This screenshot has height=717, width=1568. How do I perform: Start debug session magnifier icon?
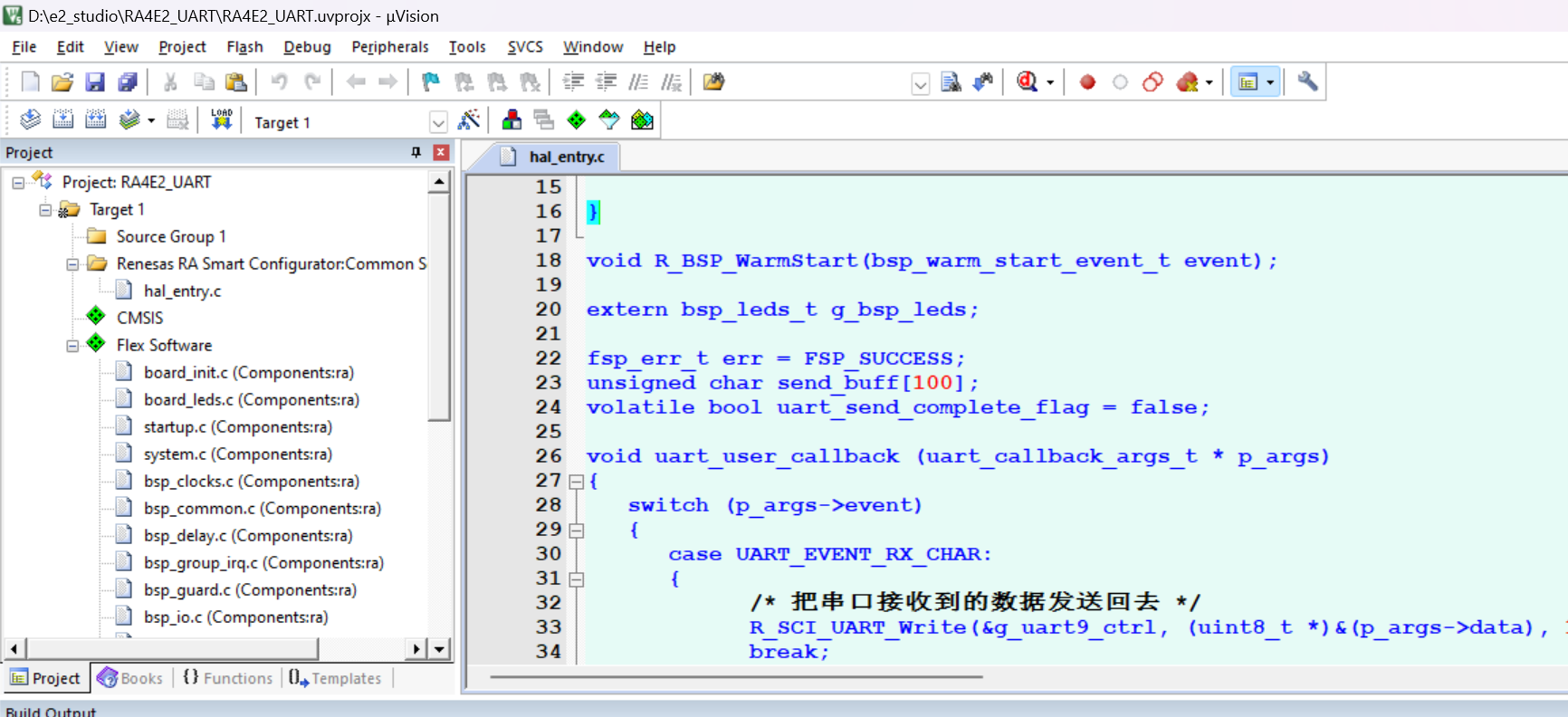[x=1027, y=82]
